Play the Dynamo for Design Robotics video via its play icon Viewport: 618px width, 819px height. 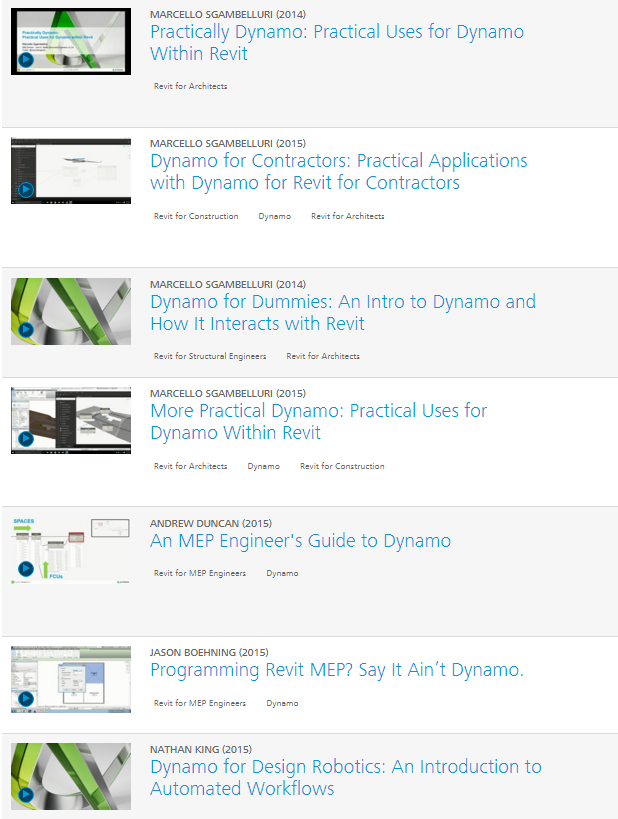coord(26,794)
